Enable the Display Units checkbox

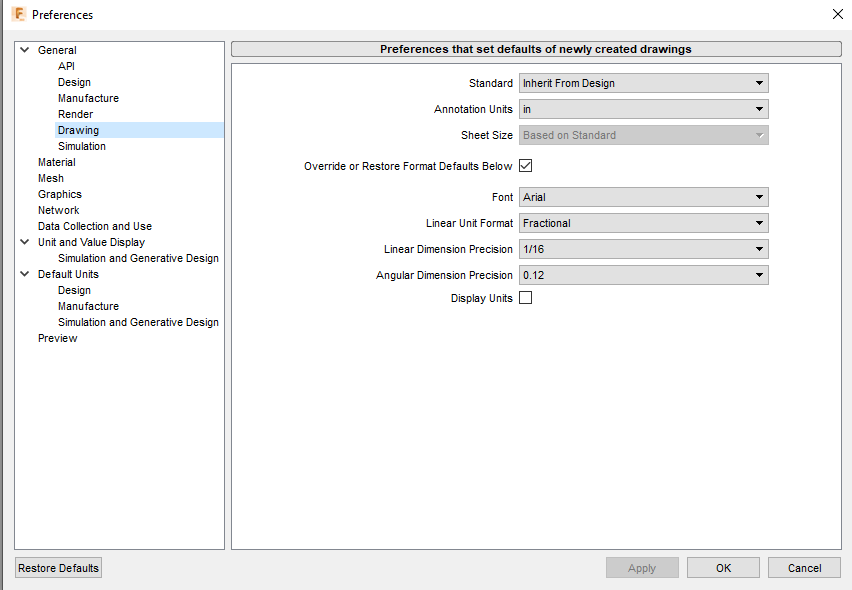coord(525,297)
